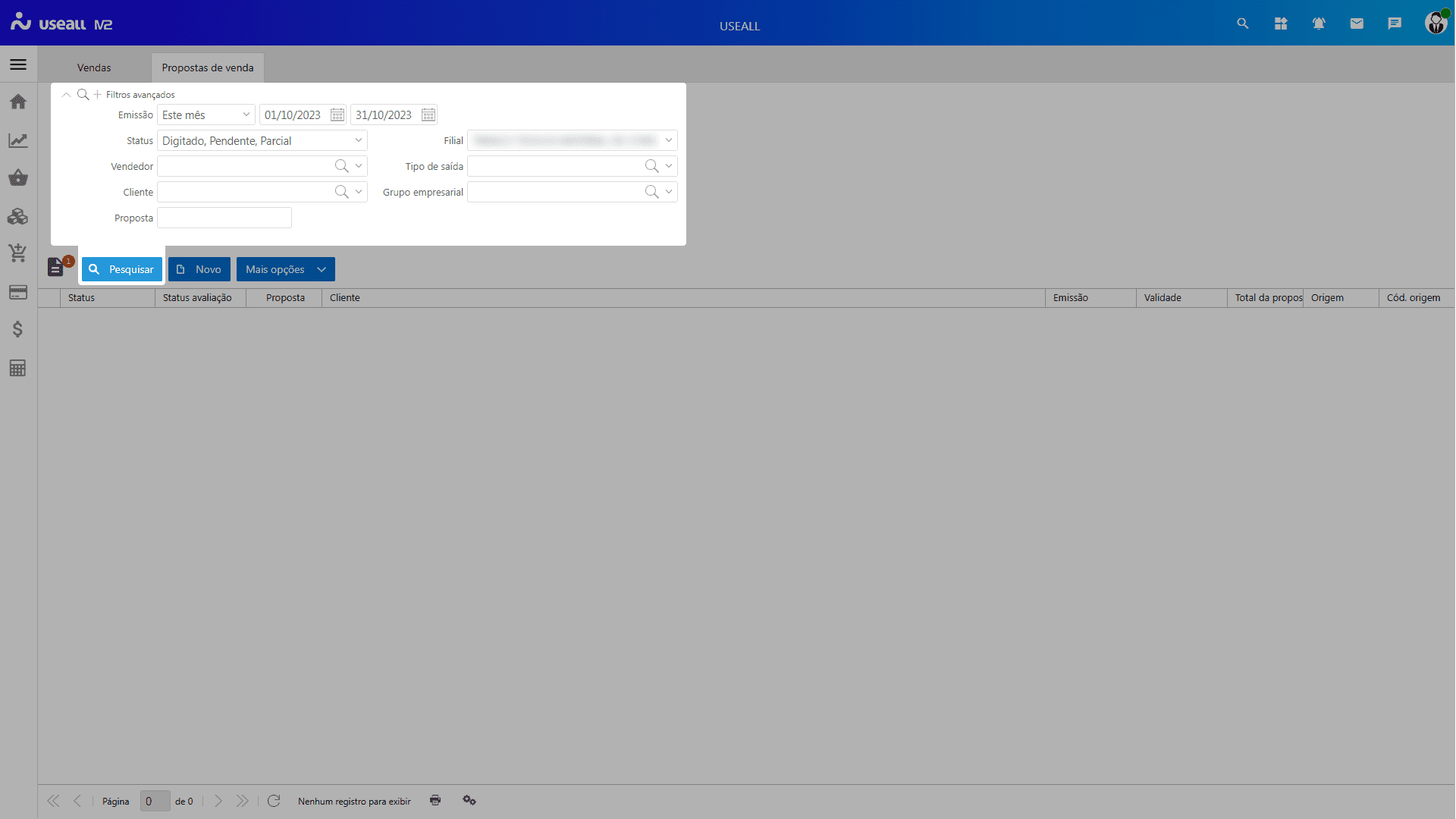Image resolution: width=1456 pixels, height=819 pixels.
Task: Open the hamburger menu in sidebar
Action: coord(18,64)
